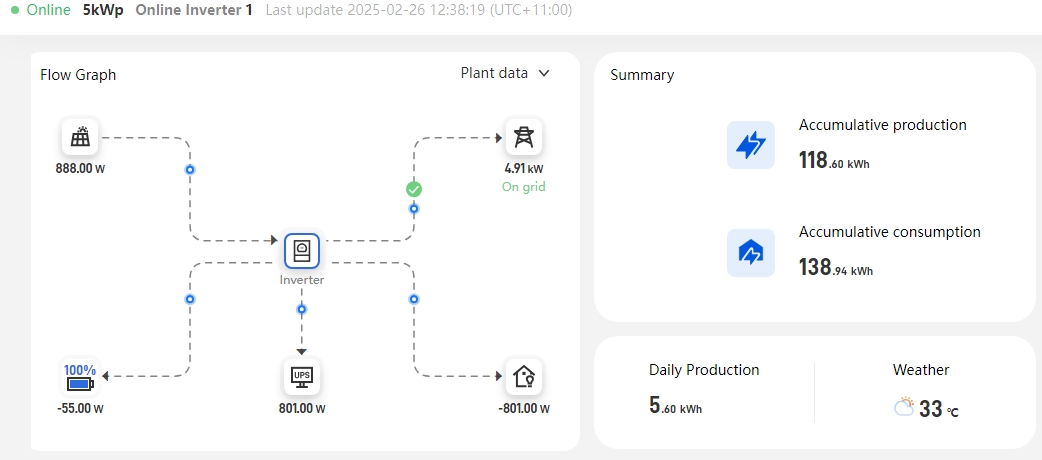Image resolution: width=1042 pixels, height=460 pixels.
Task: Click the Accumulative consumption house icon
Action: coord(751,253)
